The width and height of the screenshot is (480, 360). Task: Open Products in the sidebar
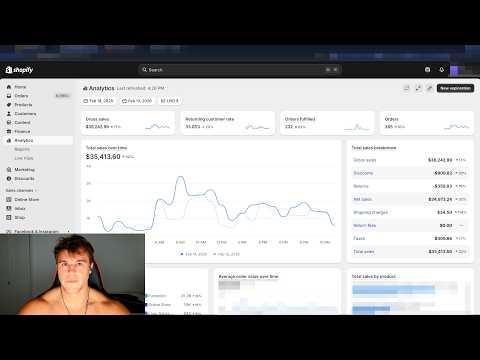[23, 105]
